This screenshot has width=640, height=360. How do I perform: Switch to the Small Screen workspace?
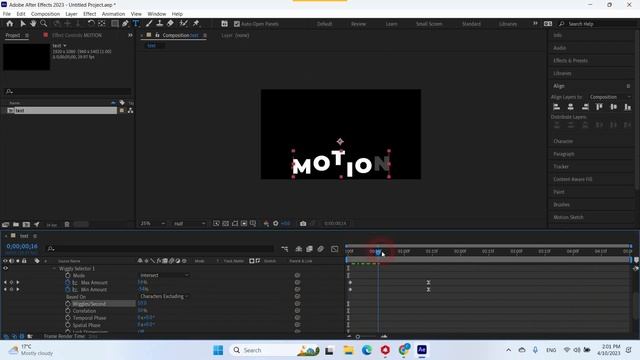(429, 24)
